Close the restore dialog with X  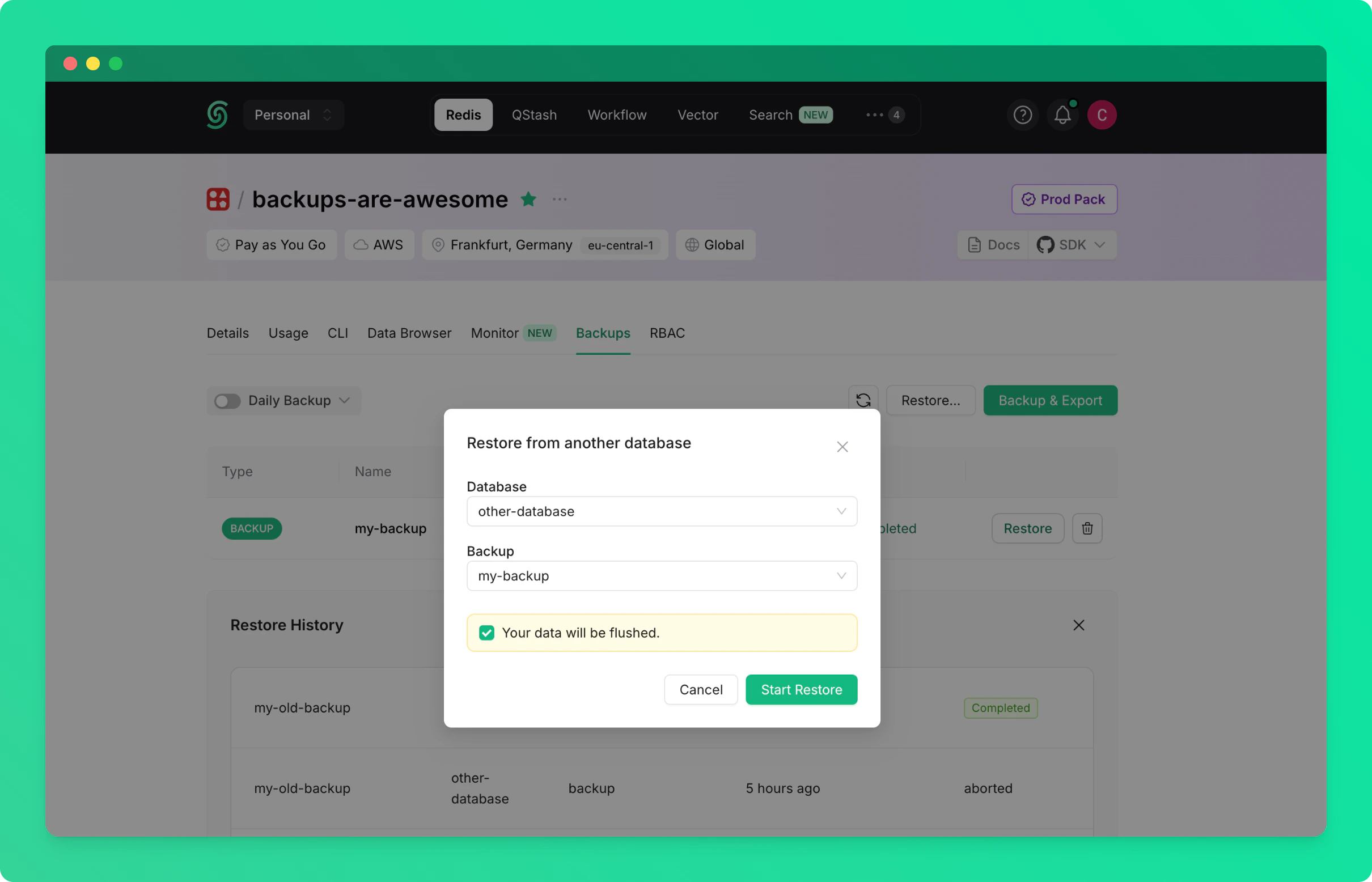tap(841, 447)
